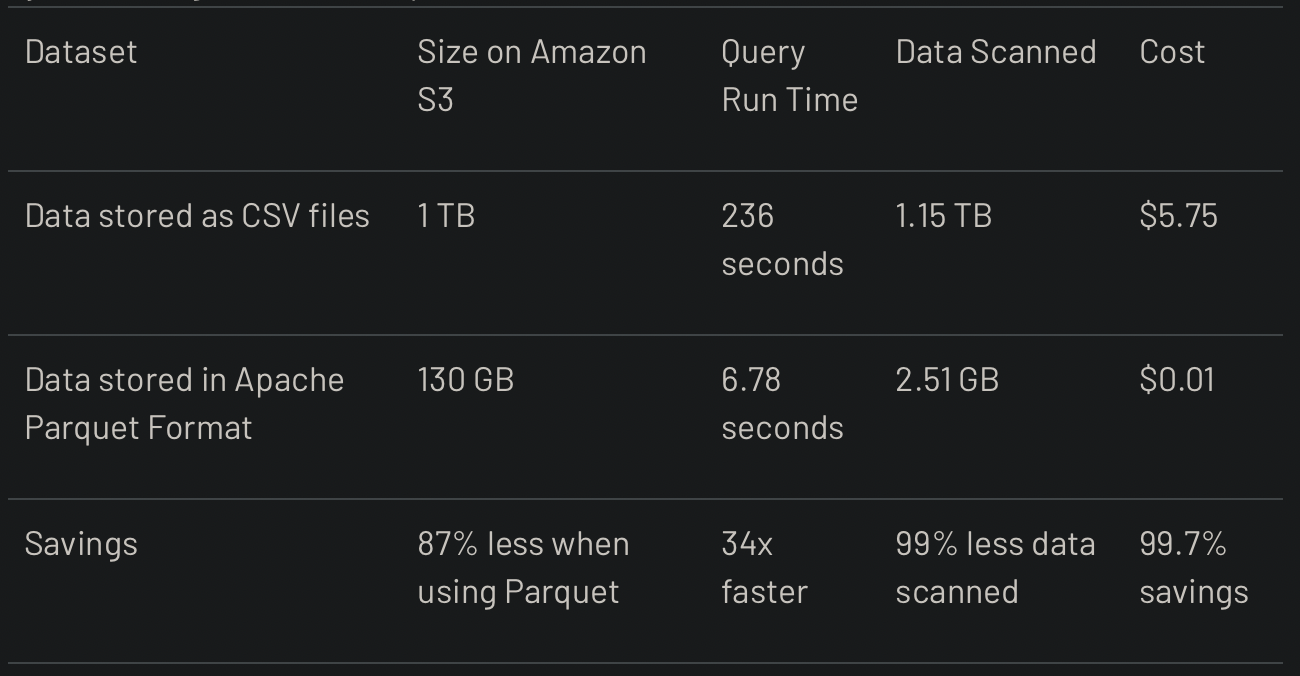Viewport: 1300px width, 676px height.
Task: Select the 130 GB size cell
Action: 465,380
